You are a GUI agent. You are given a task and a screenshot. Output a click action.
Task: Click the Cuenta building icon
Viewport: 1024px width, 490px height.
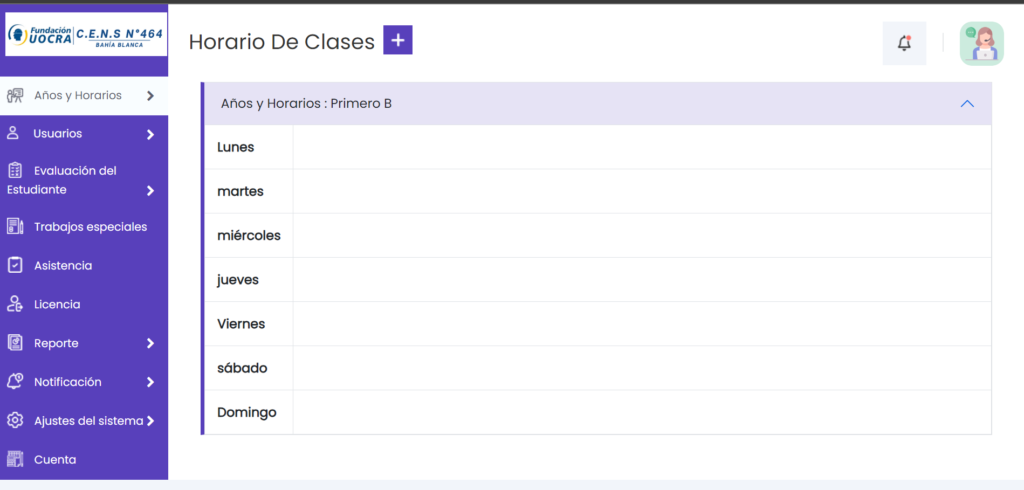[x=14, y=459]
